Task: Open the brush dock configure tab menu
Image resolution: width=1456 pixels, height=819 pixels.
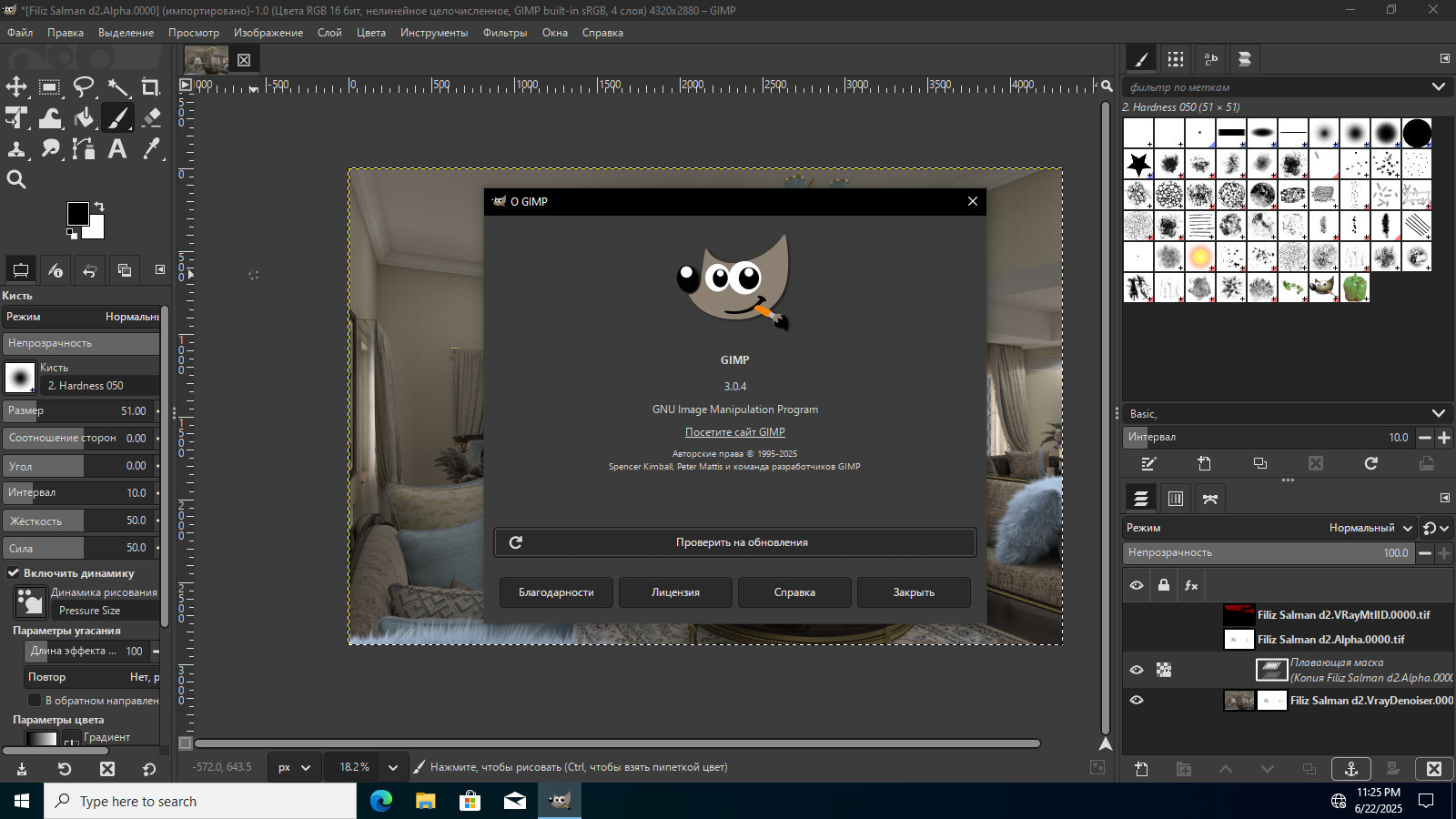Action: click(1444, 58)
